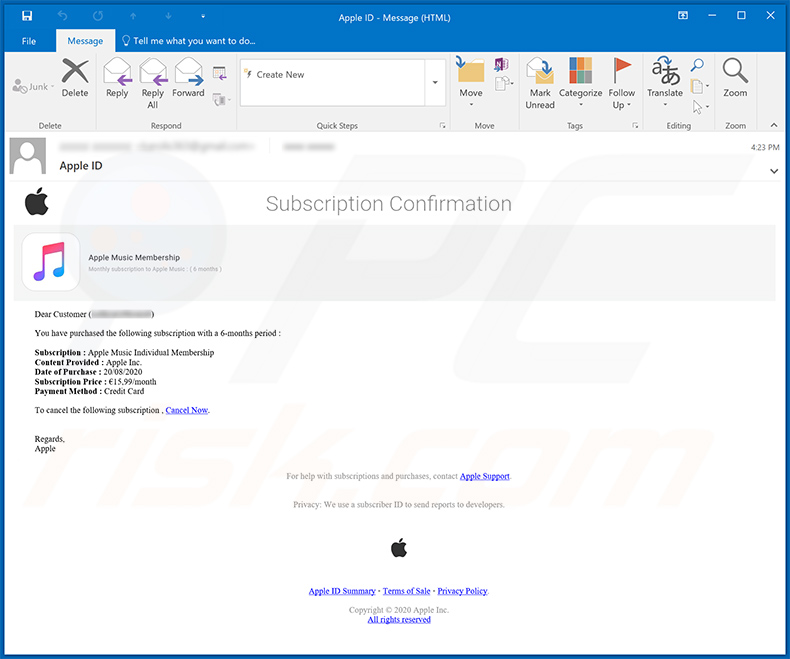Send message to OneNote
The width and height of the screenshot is (790, 659).
(x=501, y=64)
